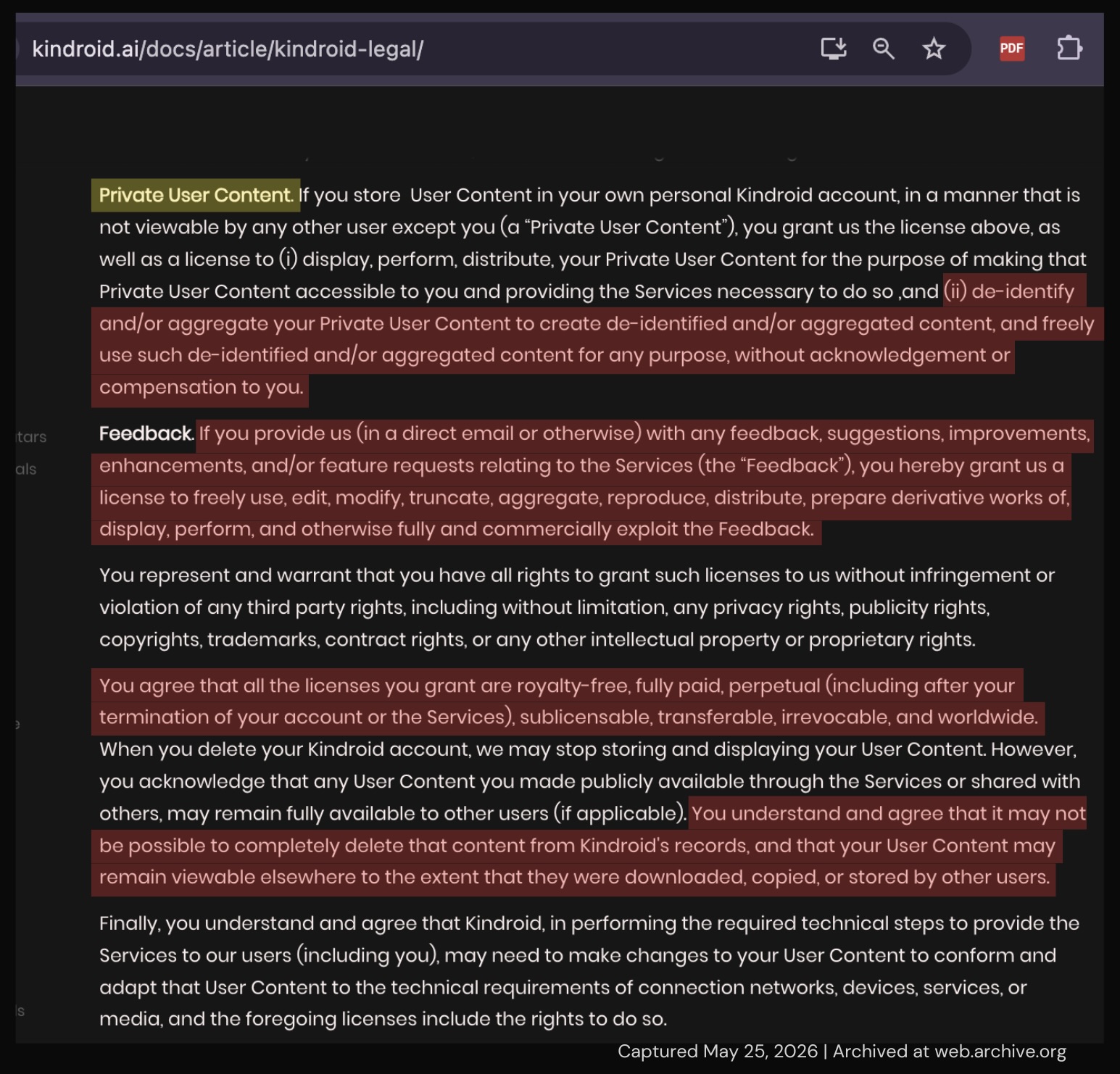Open the zoom magnifier icon in address bar
Viewport: 1120px width, 1074px height.
883,49
